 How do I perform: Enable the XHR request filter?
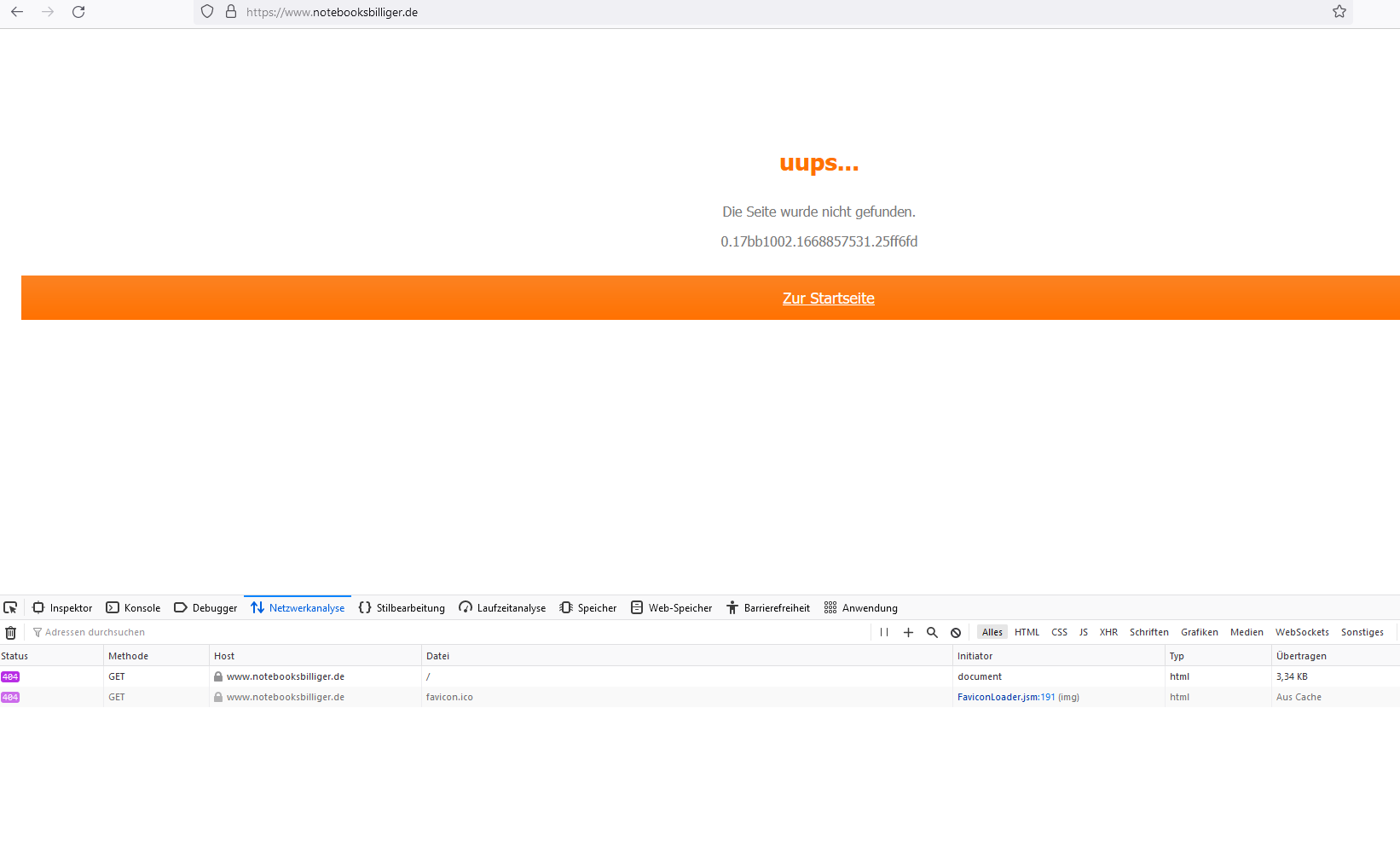coord(1108,632)
